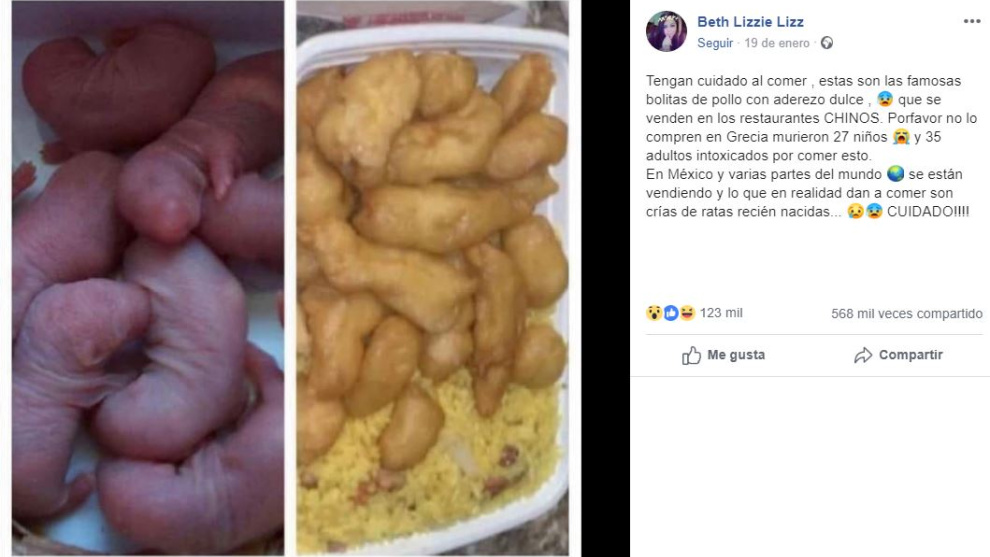Click the blue like reaction icon
The height and width of the screenshot is (557, 990).
tap(671, 313)
